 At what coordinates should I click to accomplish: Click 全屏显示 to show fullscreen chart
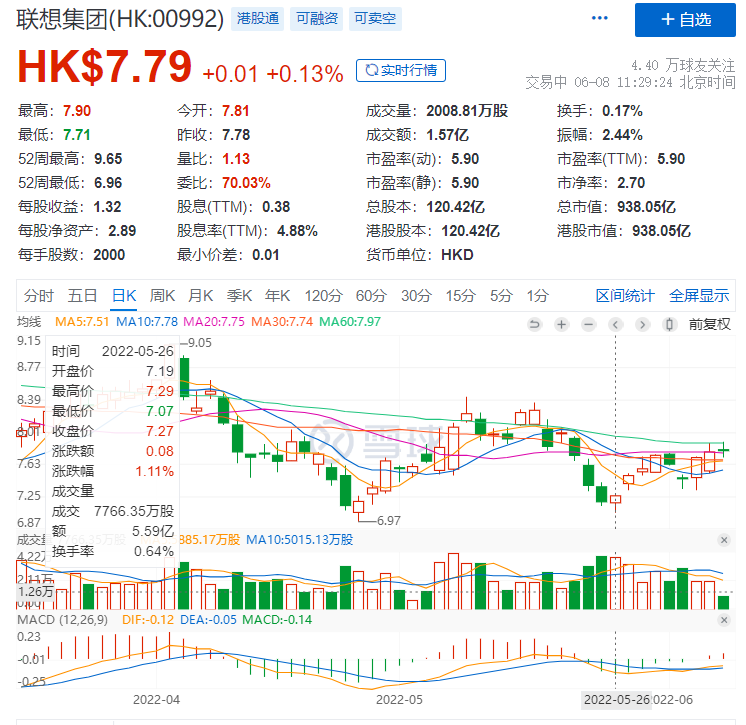(699, 295)
